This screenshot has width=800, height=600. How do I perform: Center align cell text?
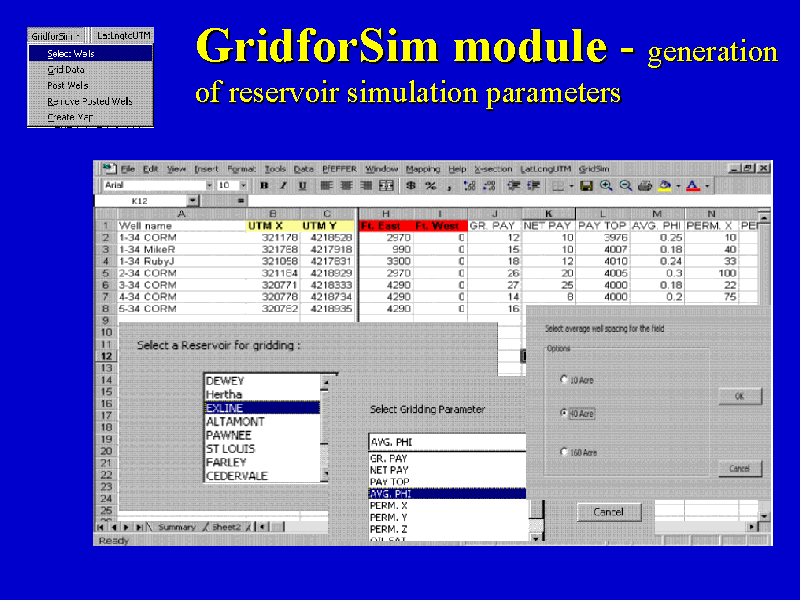coord(346,186)
